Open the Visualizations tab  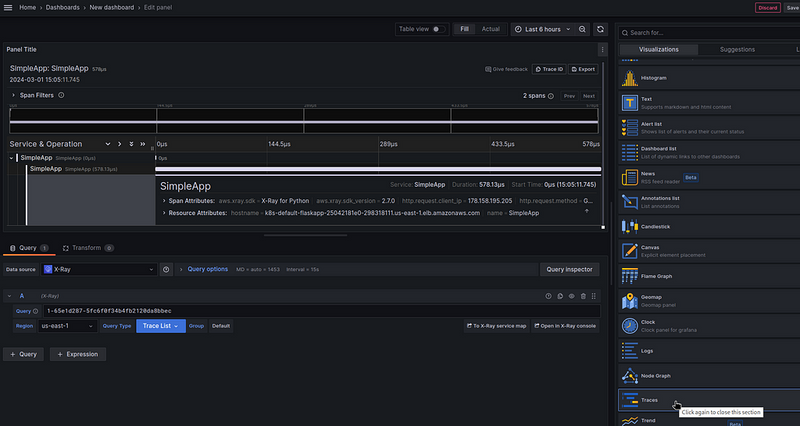tap(659, 49)
